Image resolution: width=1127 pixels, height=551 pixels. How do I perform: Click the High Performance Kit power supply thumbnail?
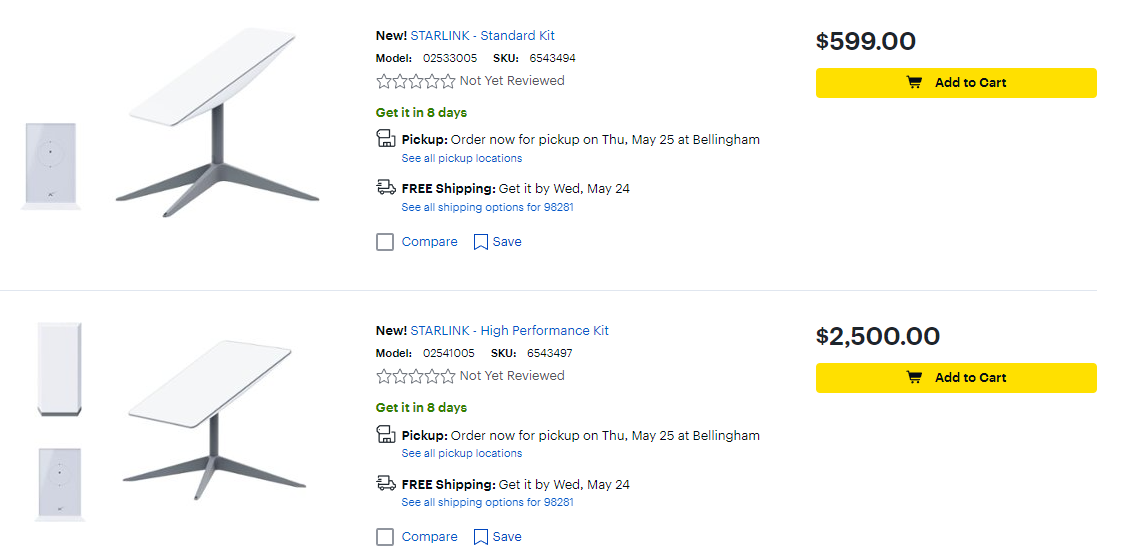59,368
